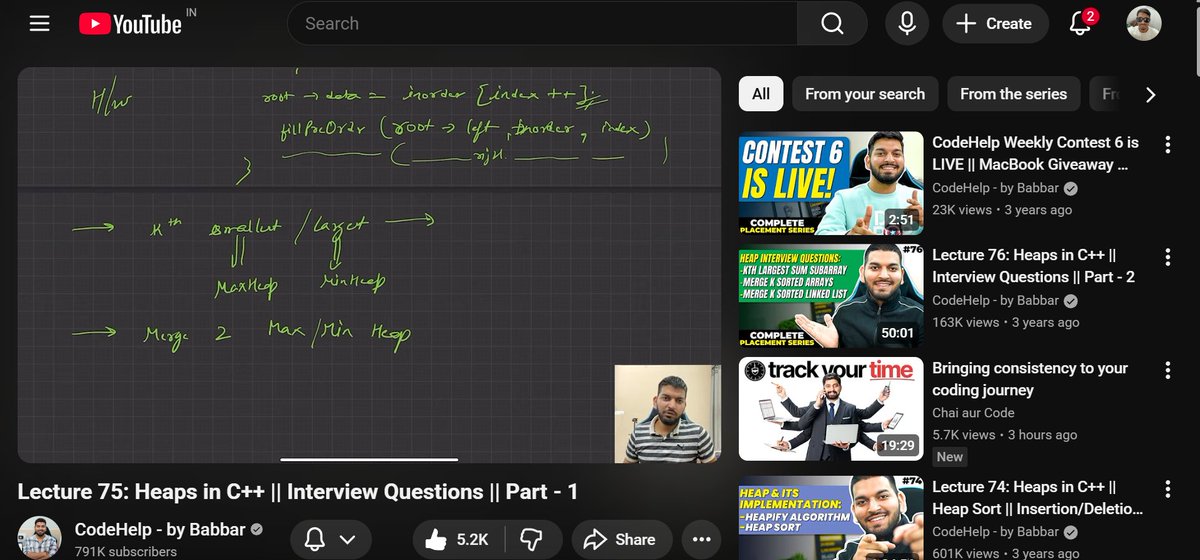1200x560 pixels.
Task: Dislike the video
Action: 532,540
